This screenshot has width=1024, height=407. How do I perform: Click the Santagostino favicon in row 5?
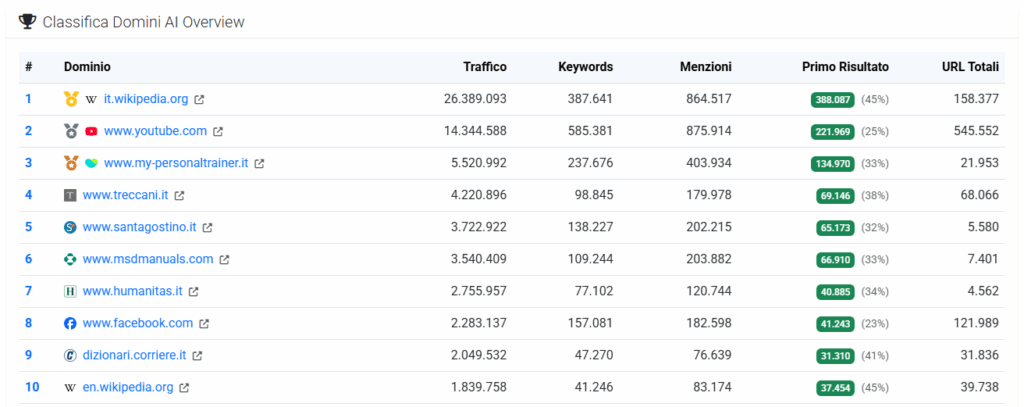[x=71, y=227]
